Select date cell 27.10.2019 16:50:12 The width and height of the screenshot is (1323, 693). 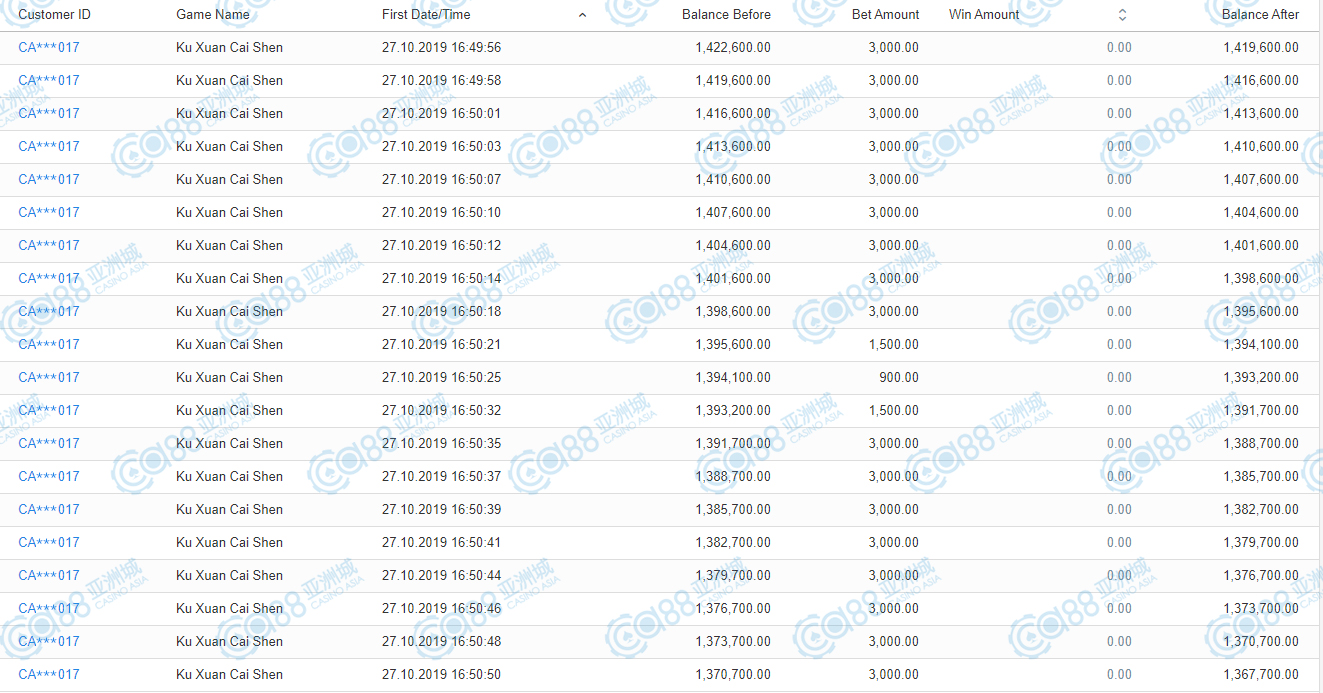pos(441,246)
